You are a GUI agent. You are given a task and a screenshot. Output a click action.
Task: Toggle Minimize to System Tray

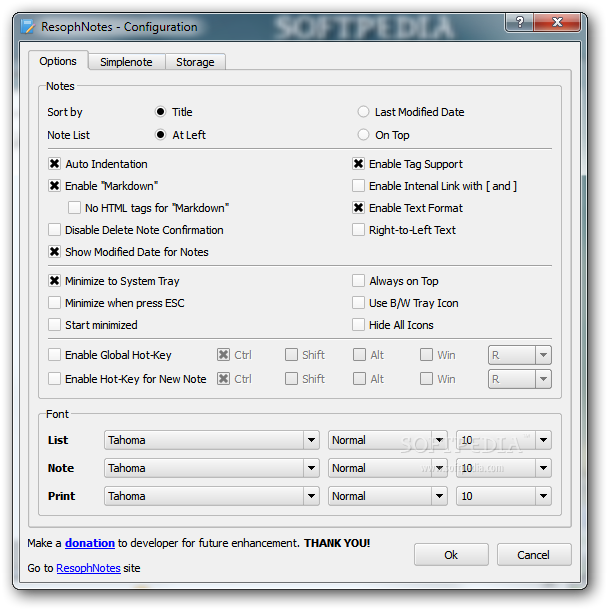tap(54, 281)
